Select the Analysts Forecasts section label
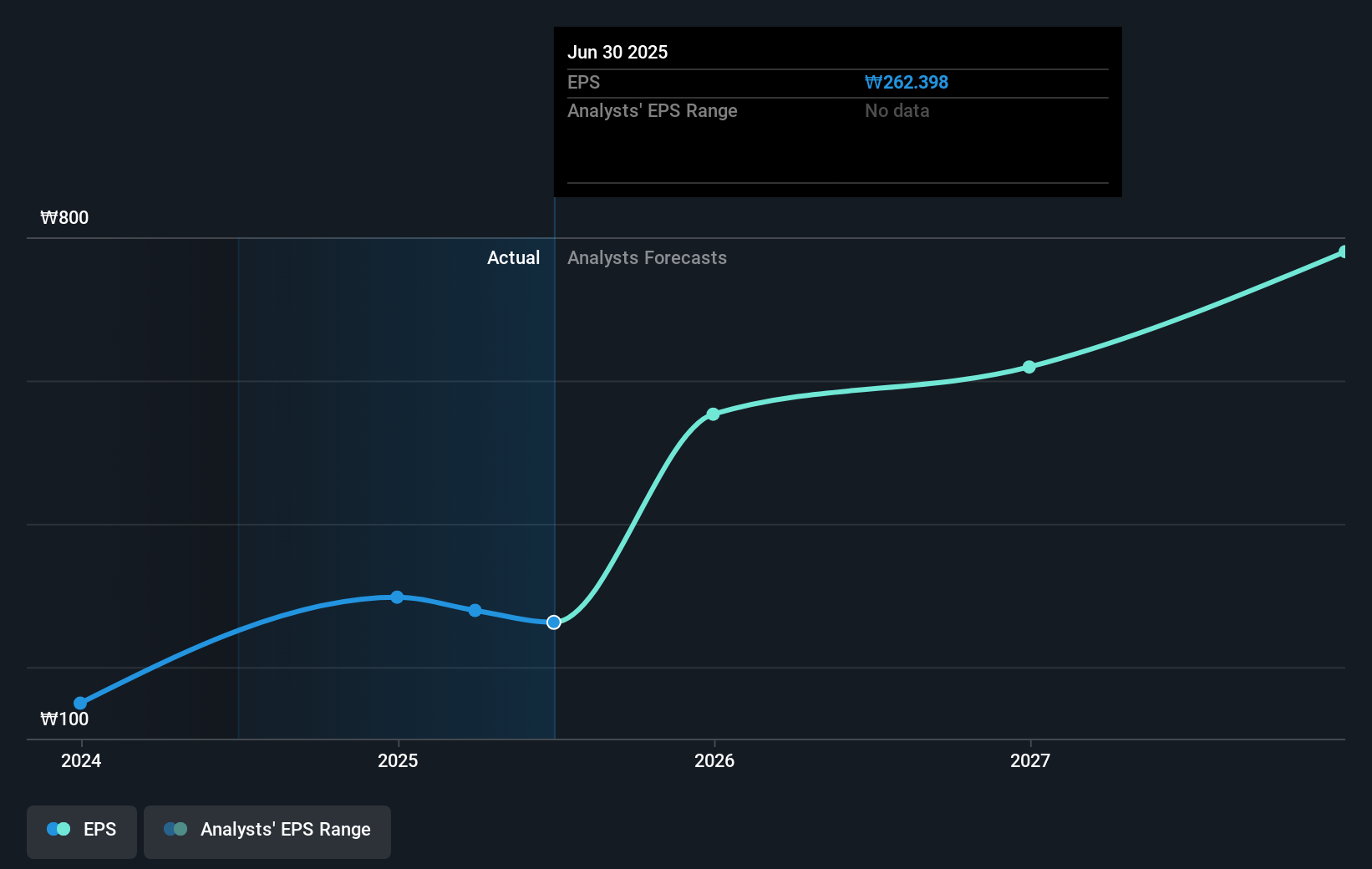Screen dimensions: 1372x869 point(647,257)
